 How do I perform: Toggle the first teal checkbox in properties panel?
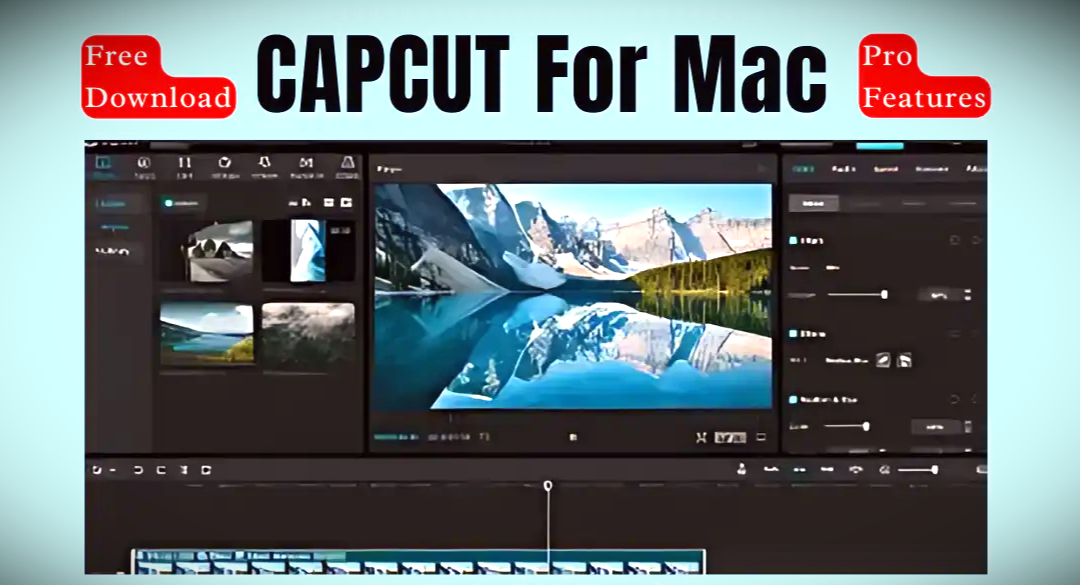point(793,240)
